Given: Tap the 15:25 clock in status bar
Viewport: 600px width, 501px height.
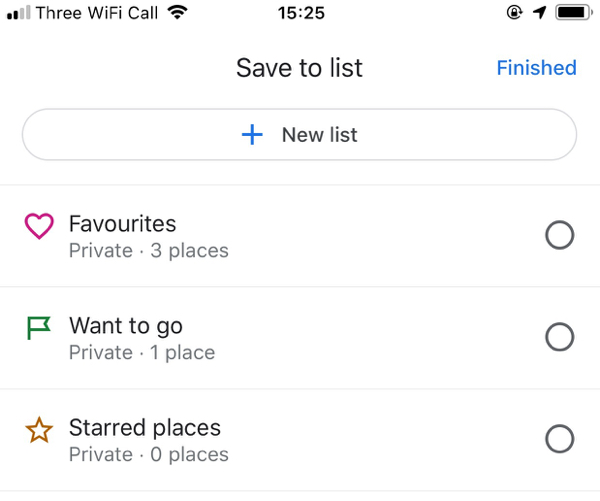Looking at the screenshot, I should [300, 13].
